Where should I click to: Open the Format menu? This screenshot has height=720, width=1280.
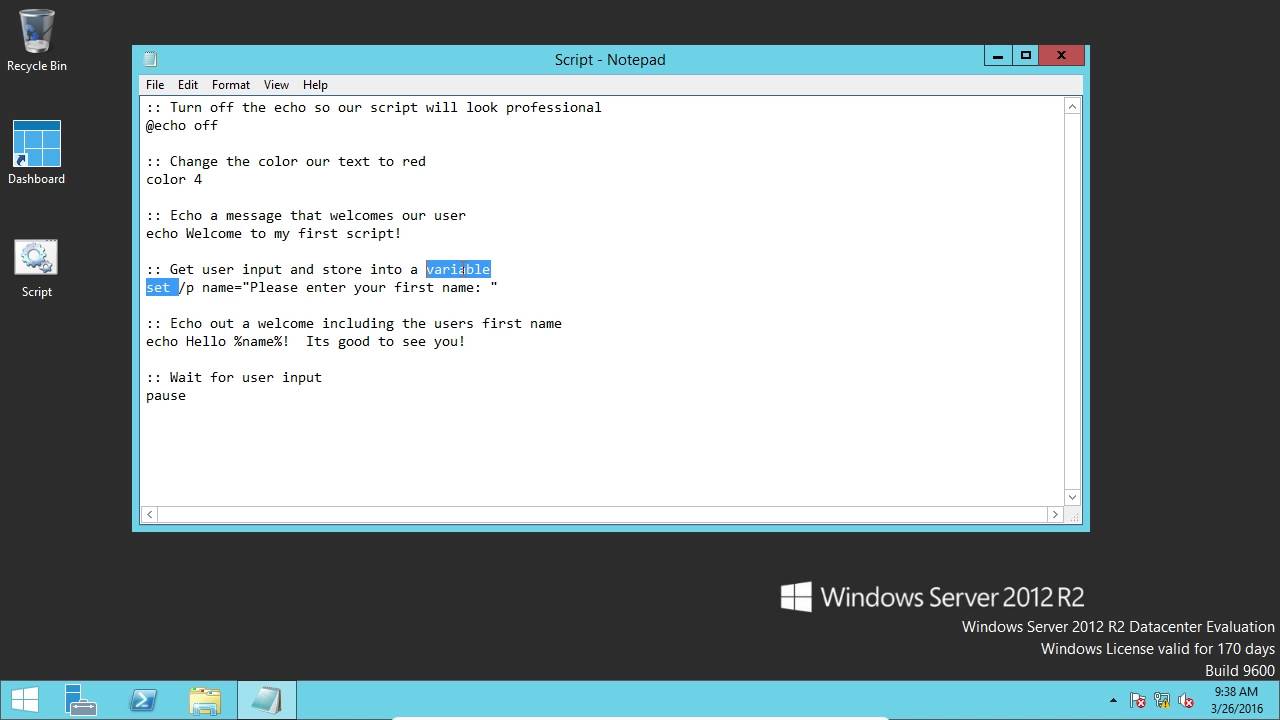pyautogui.click(x=231, y=85)
